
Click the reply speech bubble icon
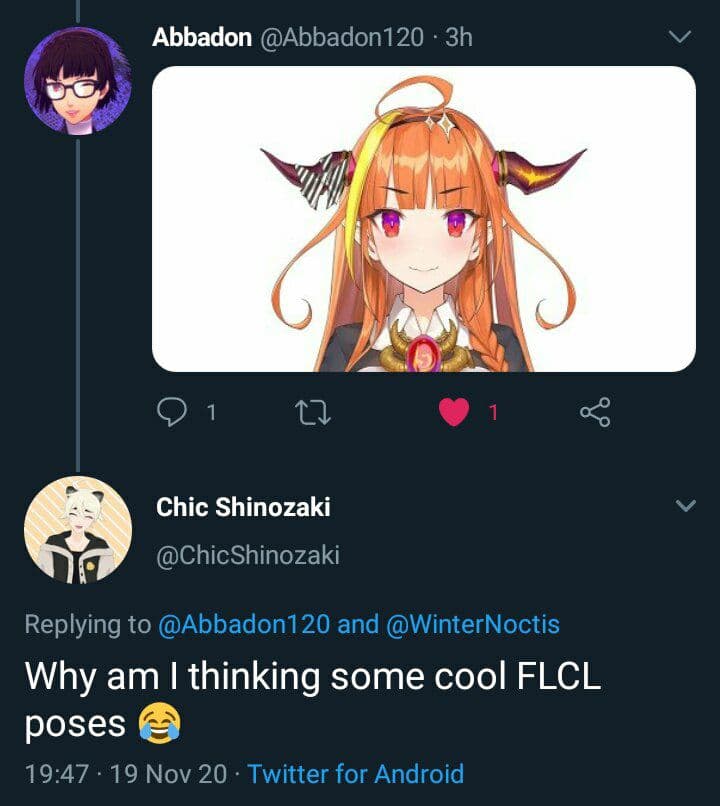(x=171, y=412)
